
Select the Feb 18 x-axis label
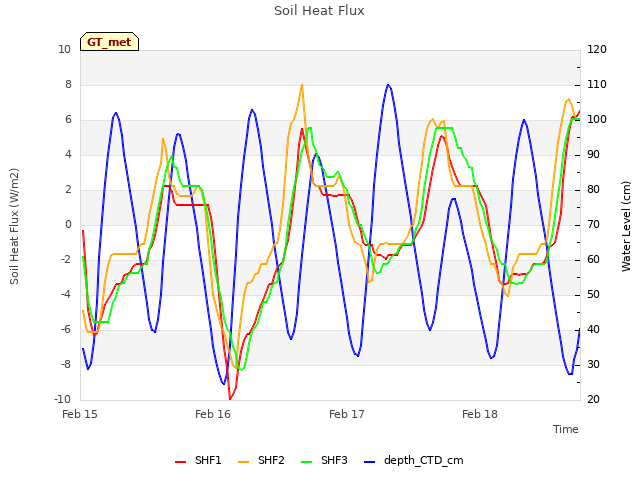pos(480,414)
